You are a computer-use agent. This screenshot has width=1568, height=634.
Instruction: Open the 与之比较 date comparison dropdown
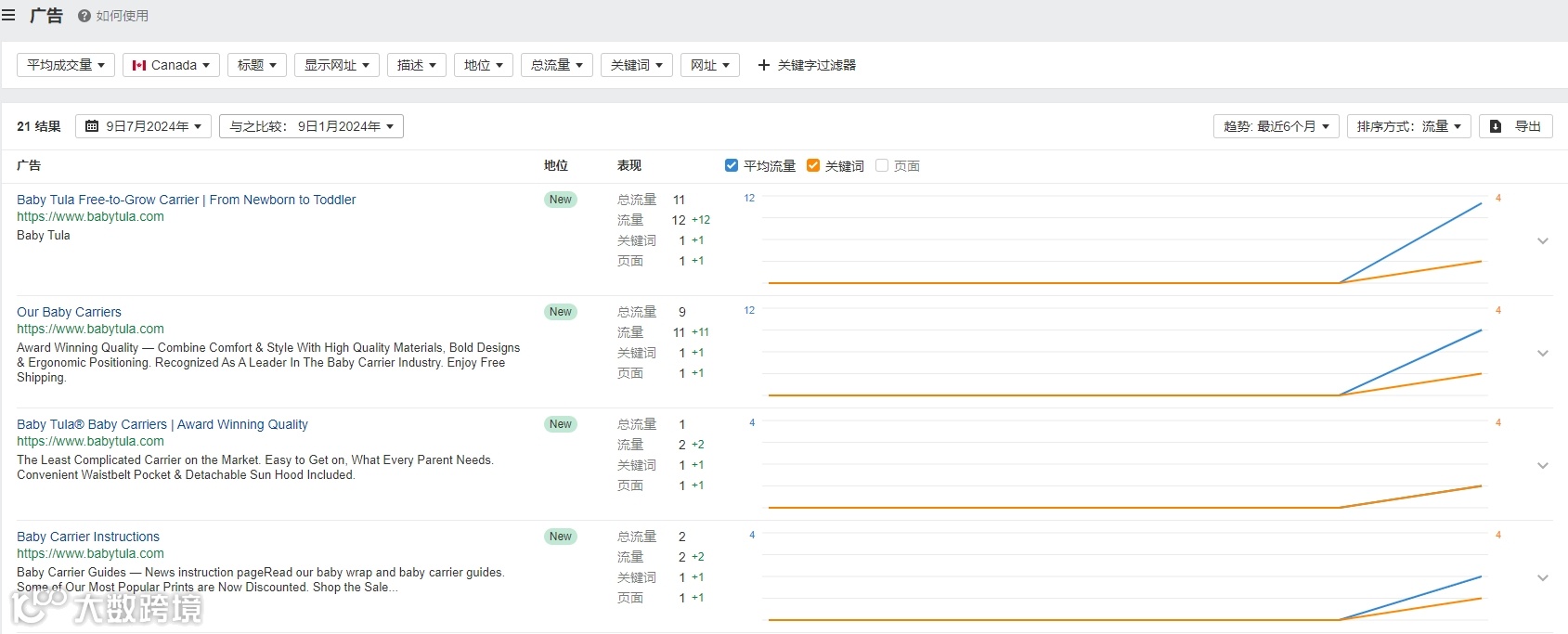tap(311, 126)
